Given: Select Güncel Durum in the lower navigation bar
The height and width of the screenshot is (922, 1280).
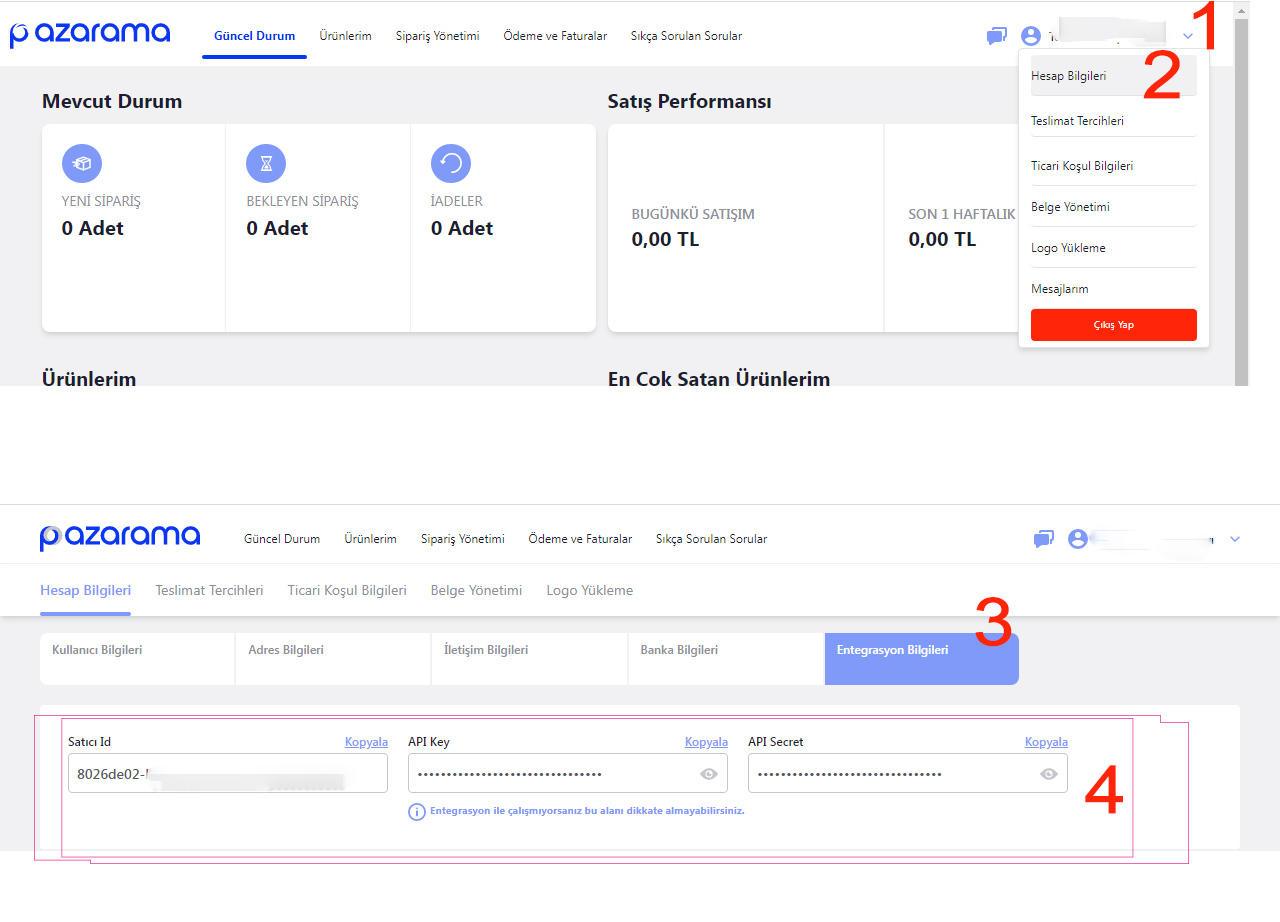Looking at the screenshot, I should pyautogui.click(x=282, y=539).
